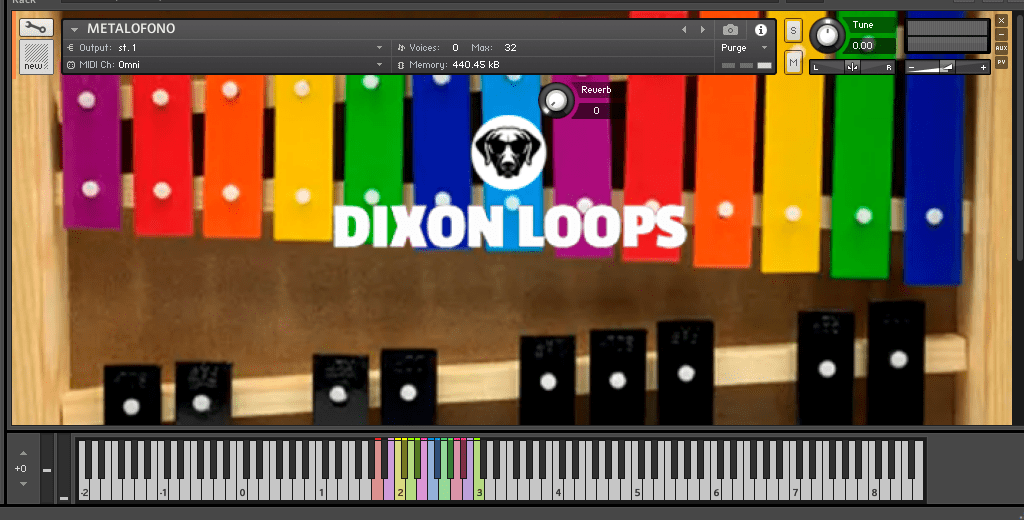Click the PV button on the right edge

(x=1001, y=62)
